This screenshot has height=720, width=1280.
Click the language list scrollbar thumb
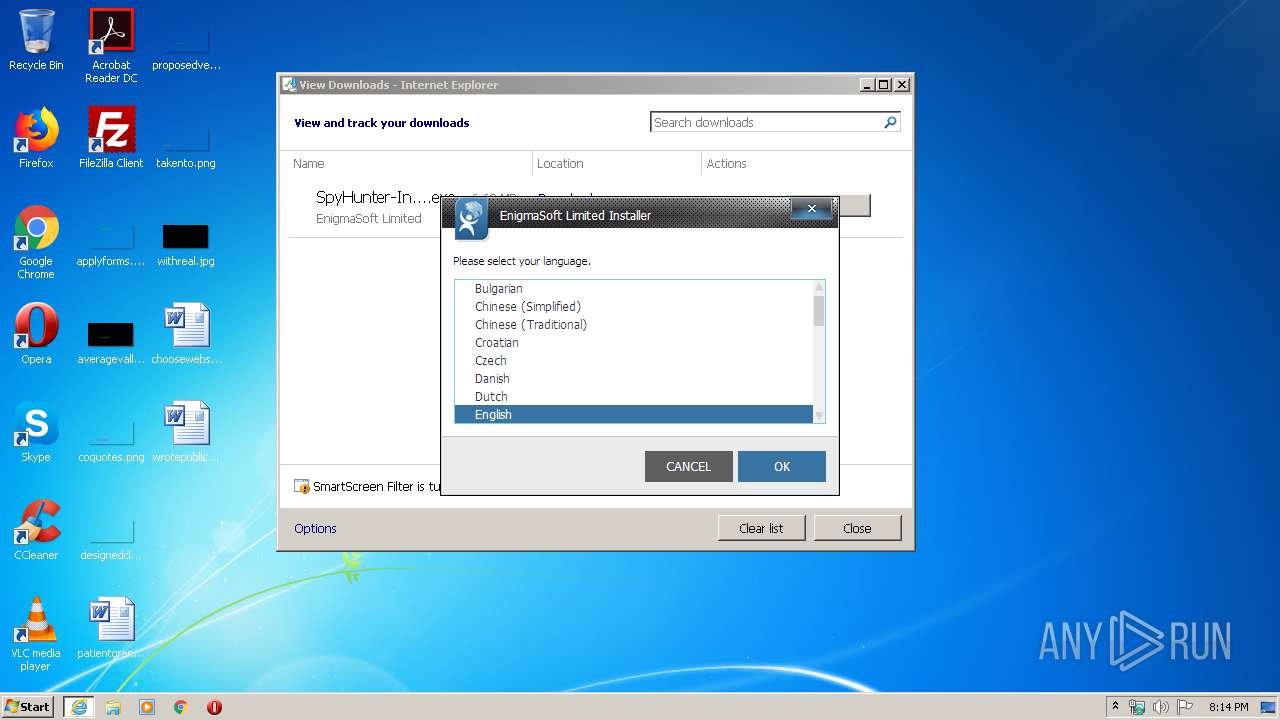coord(819,310)
